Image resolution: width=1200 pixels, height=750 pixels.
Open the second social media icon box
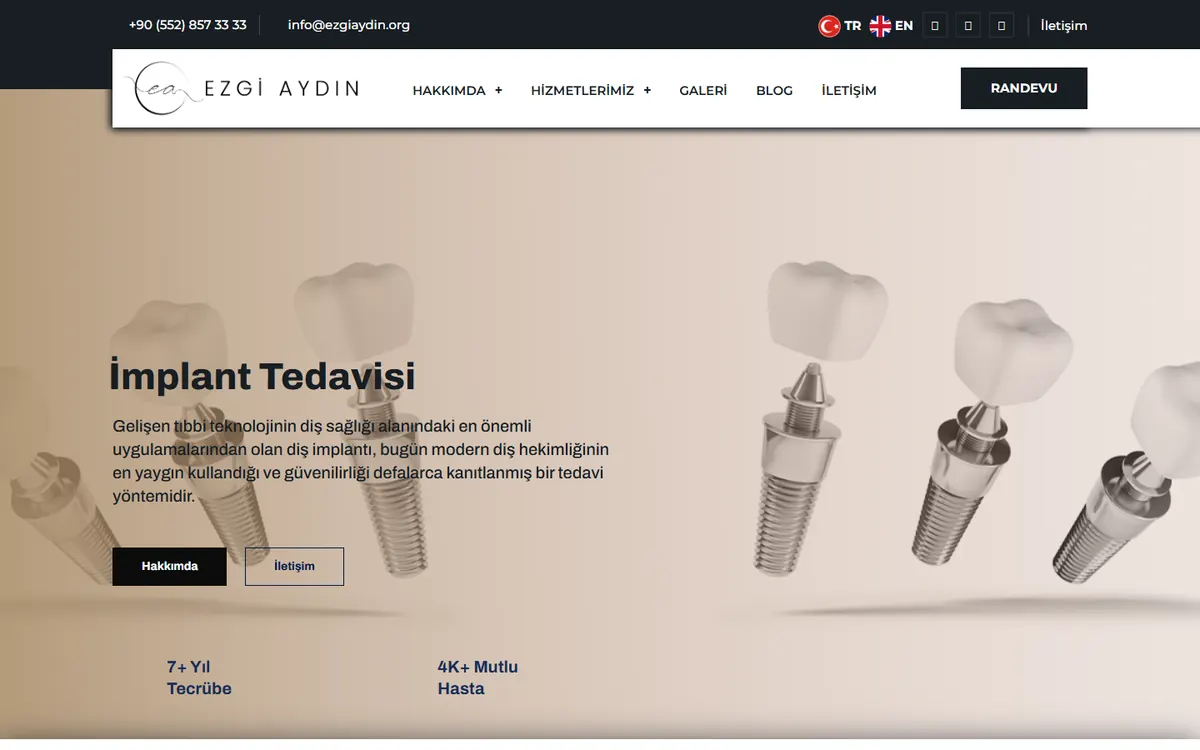tap(968, 26)
